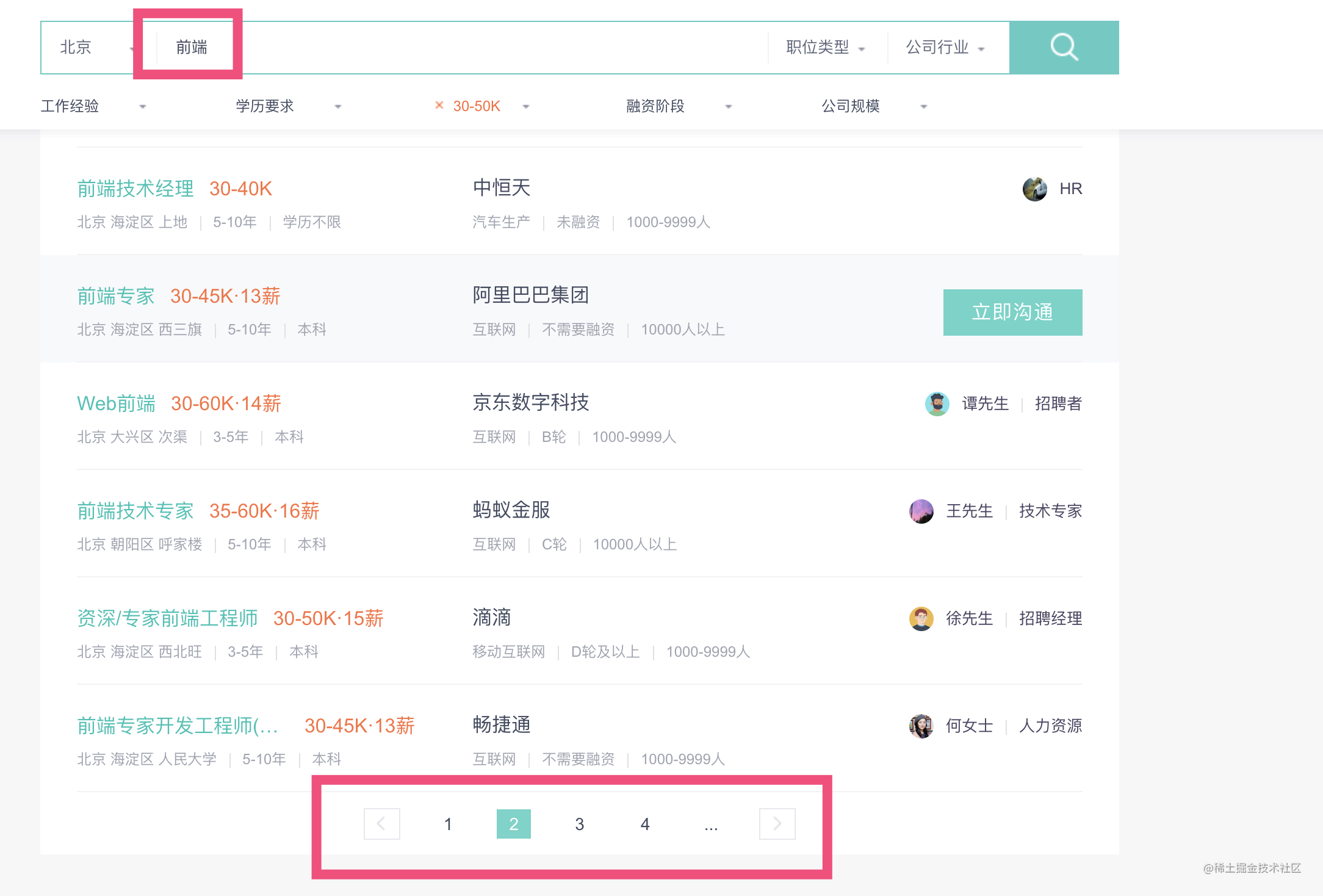1323x896 pixels.
Task: Open 蚂蚁金服 company page
Action: 511,510
